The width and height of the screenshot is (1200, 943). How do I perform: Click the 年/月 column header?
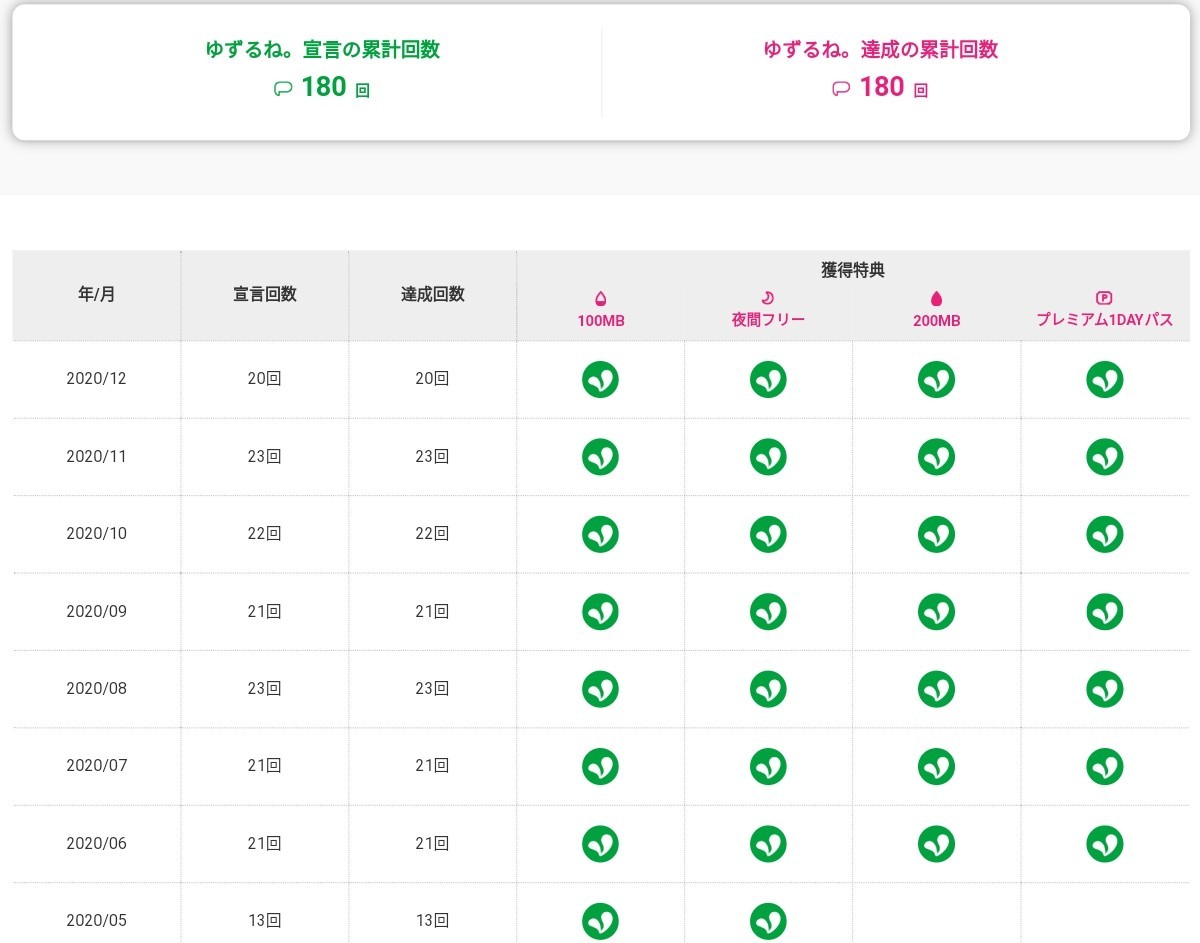click(x=96, y=295)
